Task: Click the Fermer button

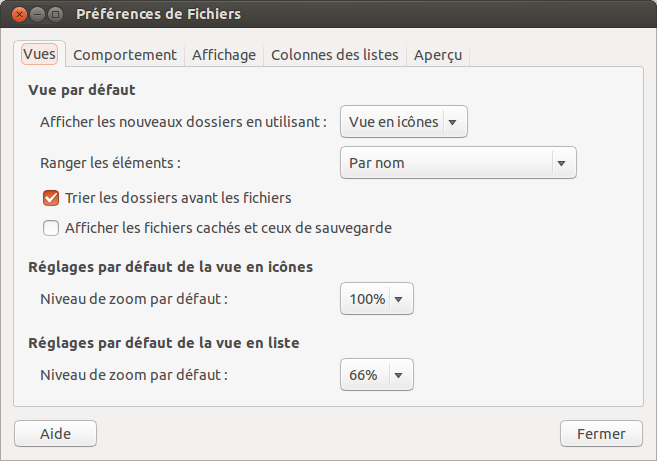Action: pyautogui.click(x=601, y=434)
